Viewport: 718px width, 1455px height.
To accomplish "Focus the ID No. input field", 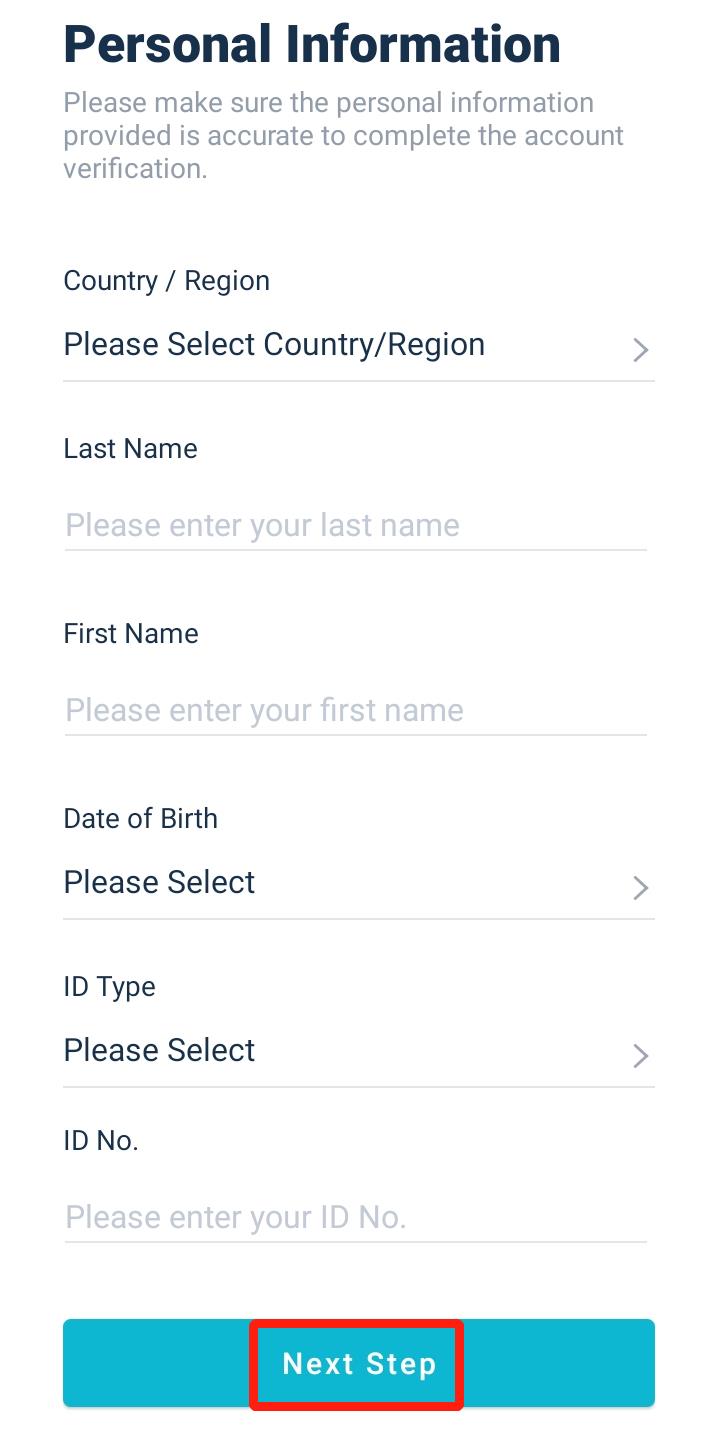I will click(x=355, y=1218).
